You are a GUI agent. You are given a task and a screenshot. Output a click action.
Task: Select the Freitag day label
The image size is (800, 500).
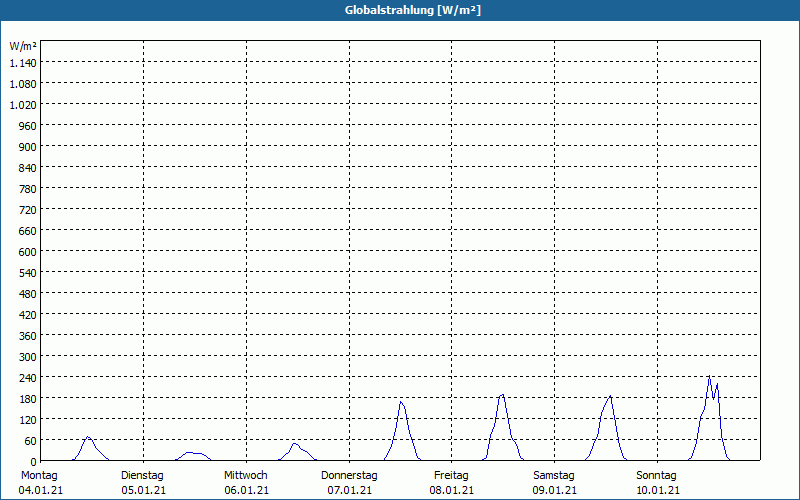(452, 476)
